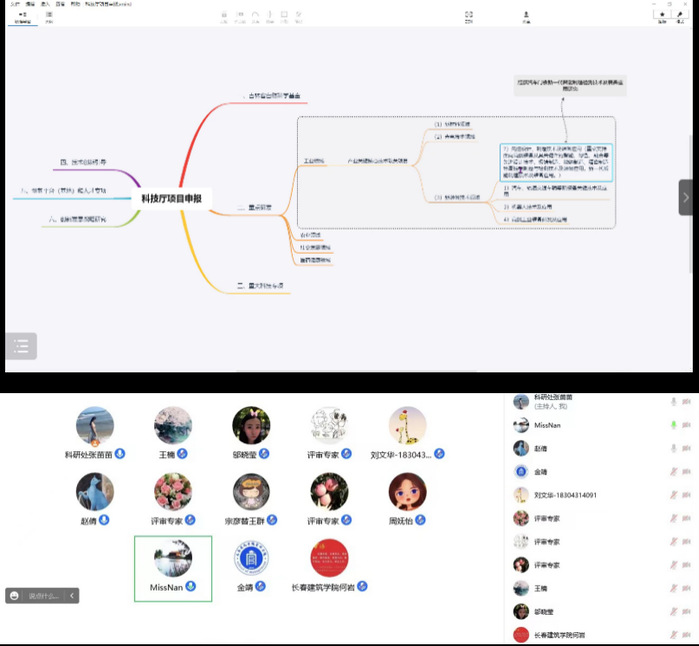Select MissNan's highlighted video tile
Viewport: 699px width, 646px height.
[173, 568]
